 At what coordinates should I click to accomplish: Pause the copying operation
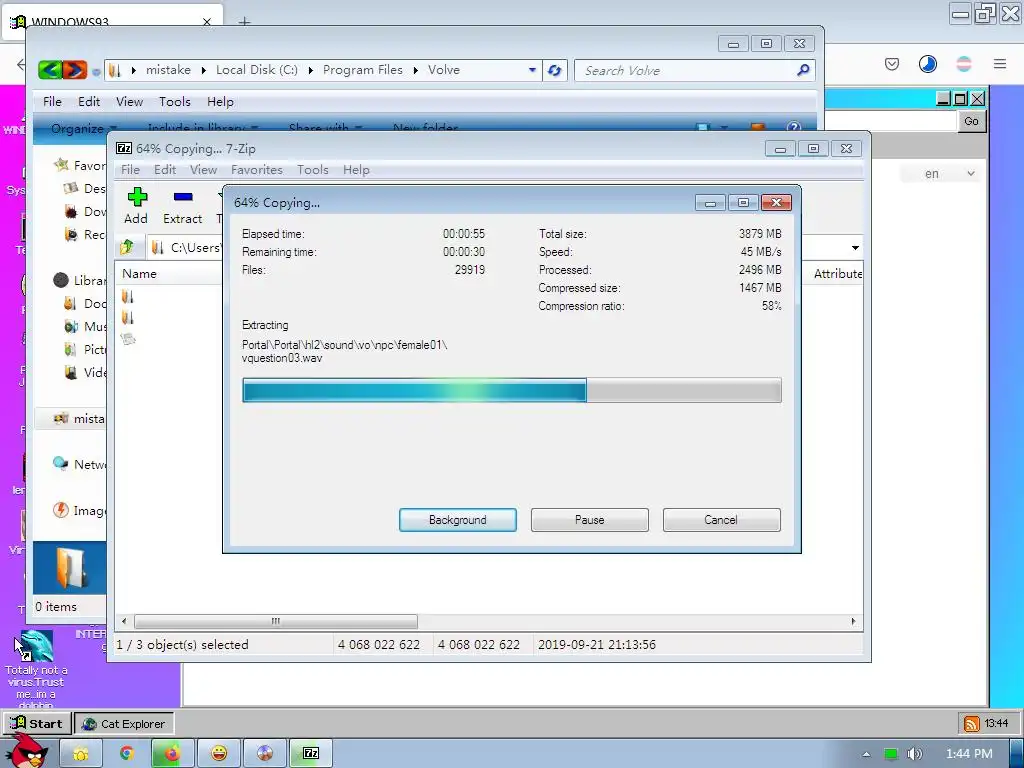[x=590, y=520]
